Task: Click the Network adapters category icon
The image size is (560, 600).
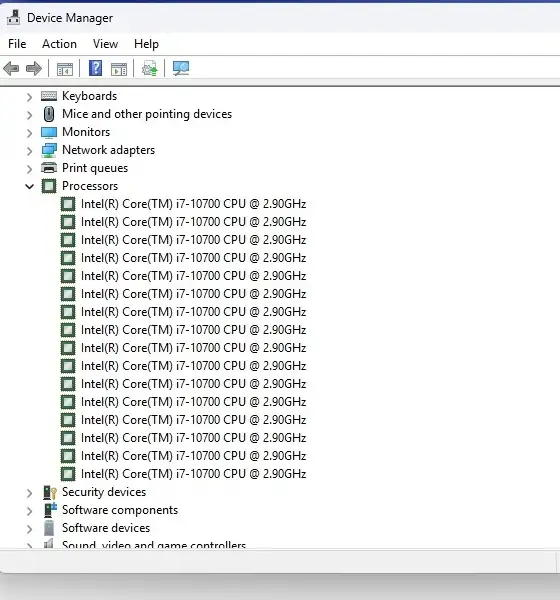Action: [49, 150]
